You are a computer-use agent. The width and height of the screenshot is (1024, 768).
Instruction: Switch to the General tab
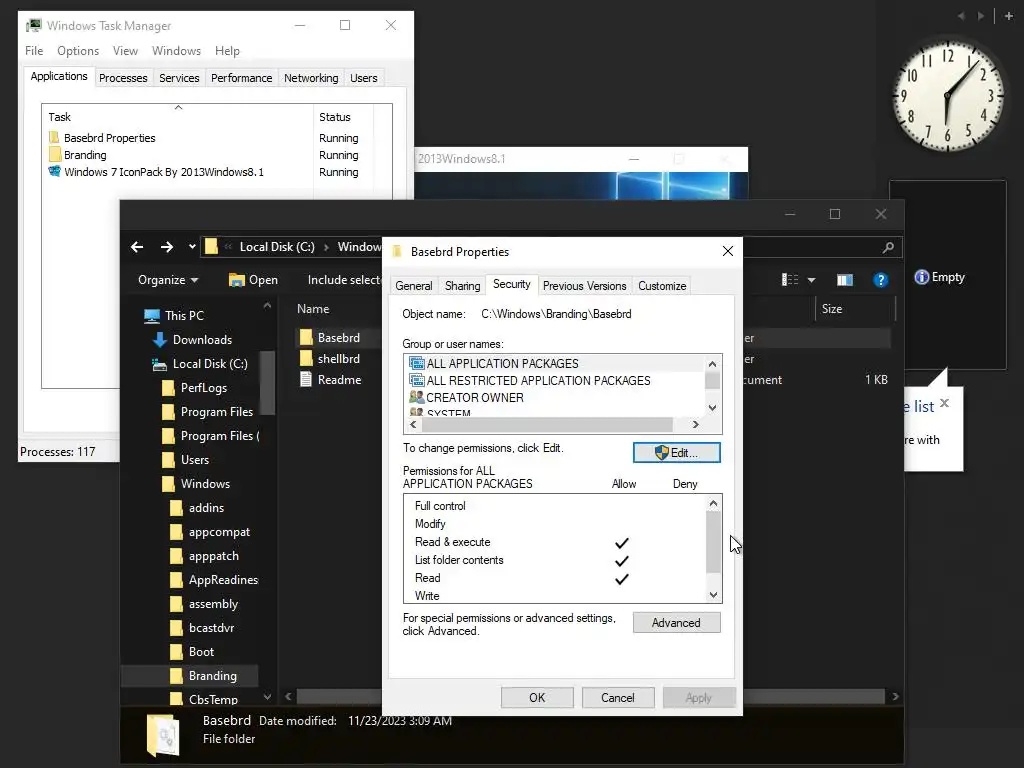(413, 286)
